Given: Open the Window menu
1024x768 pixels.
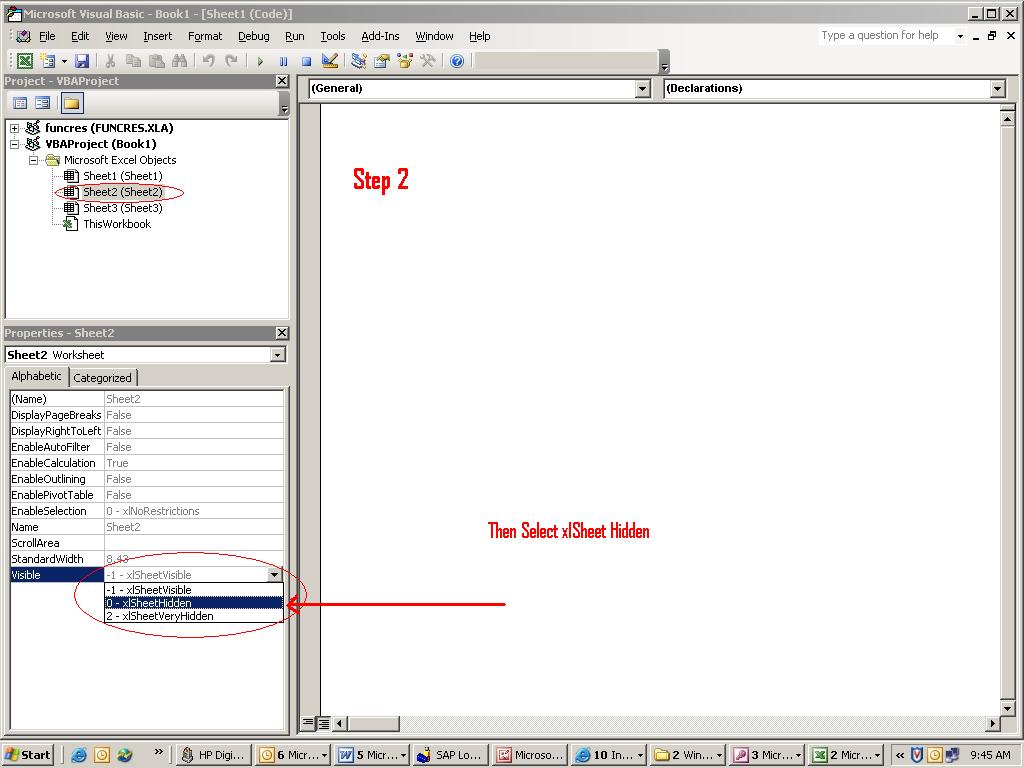Looking at the screenshot, I should (x=434, y=36).
